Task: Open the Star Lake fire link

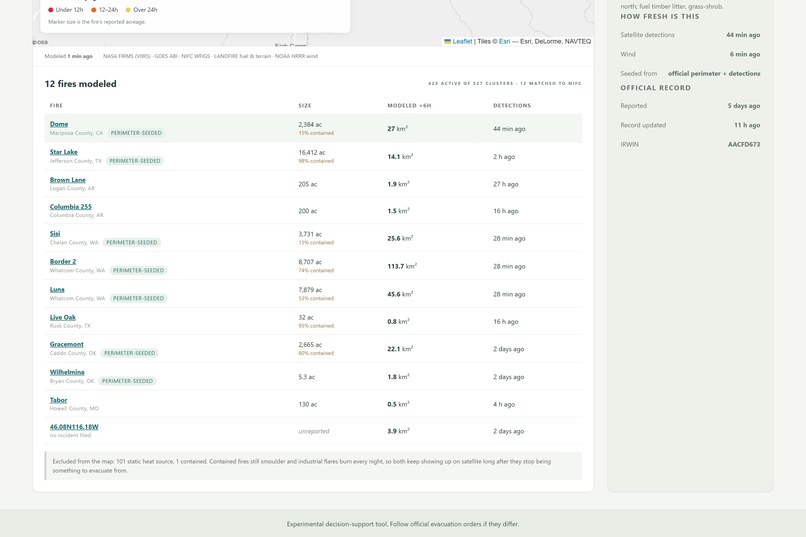Action: coord(63,152)
